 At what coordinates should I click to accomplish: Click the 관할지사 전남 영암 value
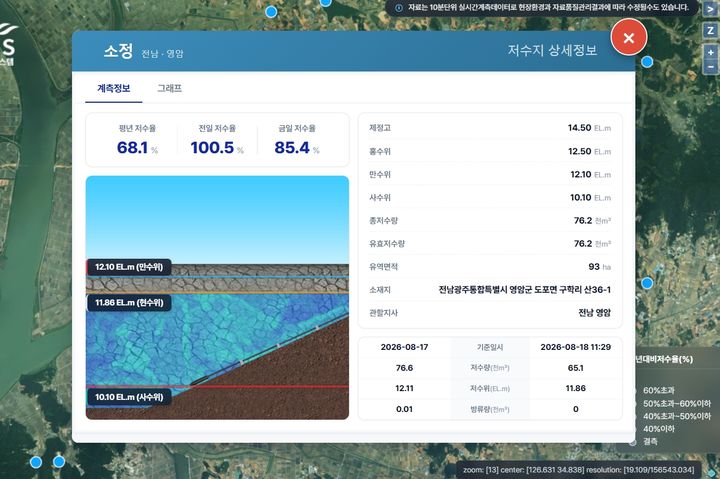pos(594,313)
